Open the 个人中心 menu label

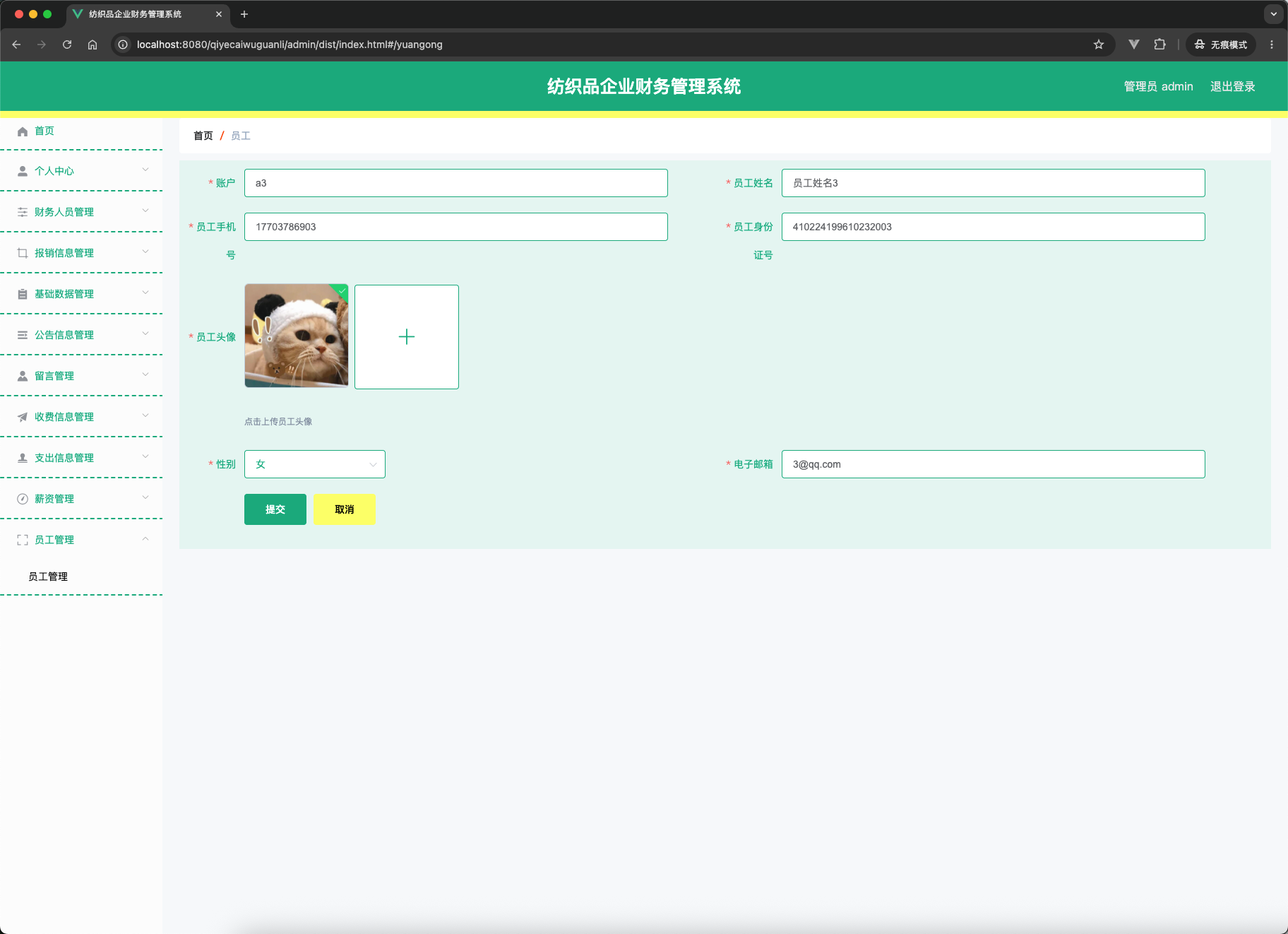tap(54, 171)
